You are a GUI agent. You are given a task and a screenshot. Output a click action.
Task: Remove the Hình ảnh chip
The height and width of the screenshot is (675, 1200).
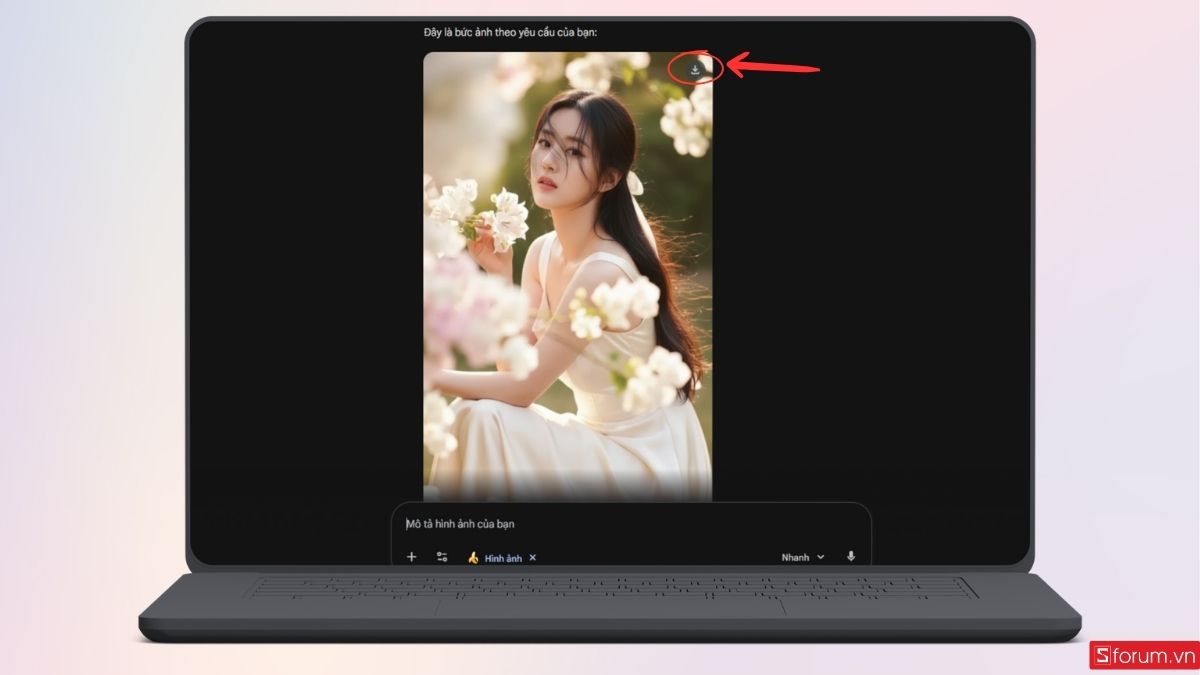pos(533,557)
